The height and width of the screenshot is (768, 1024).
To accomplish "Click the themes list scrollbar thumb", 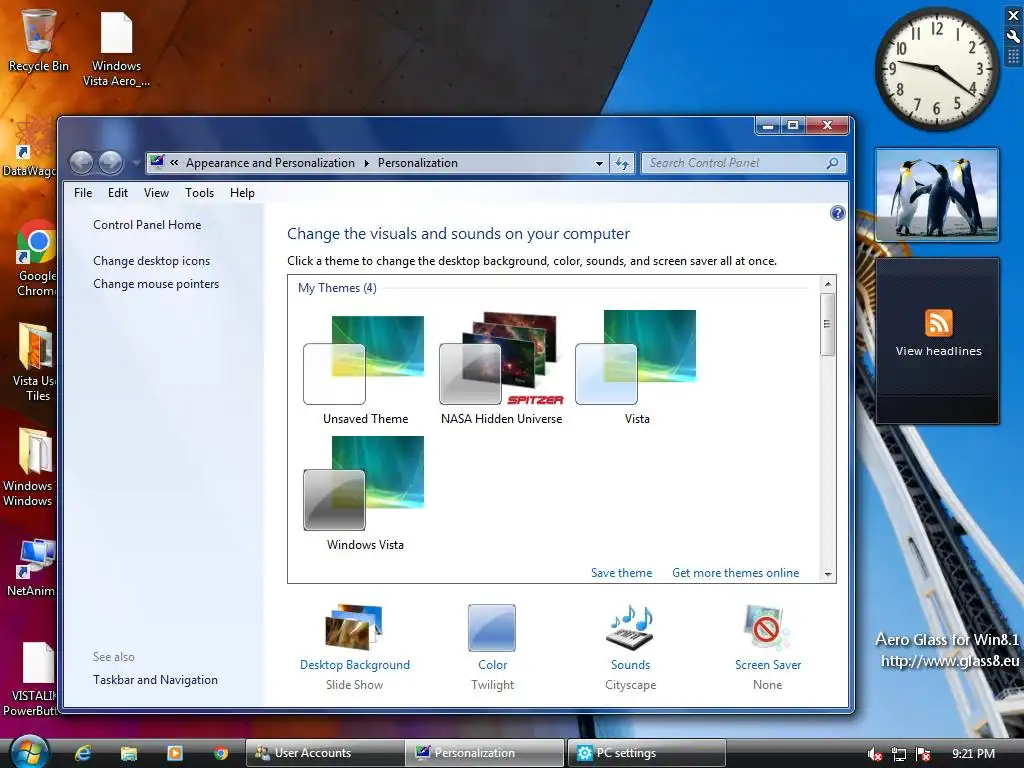I will pyautogui.click(x=827, y=325).
